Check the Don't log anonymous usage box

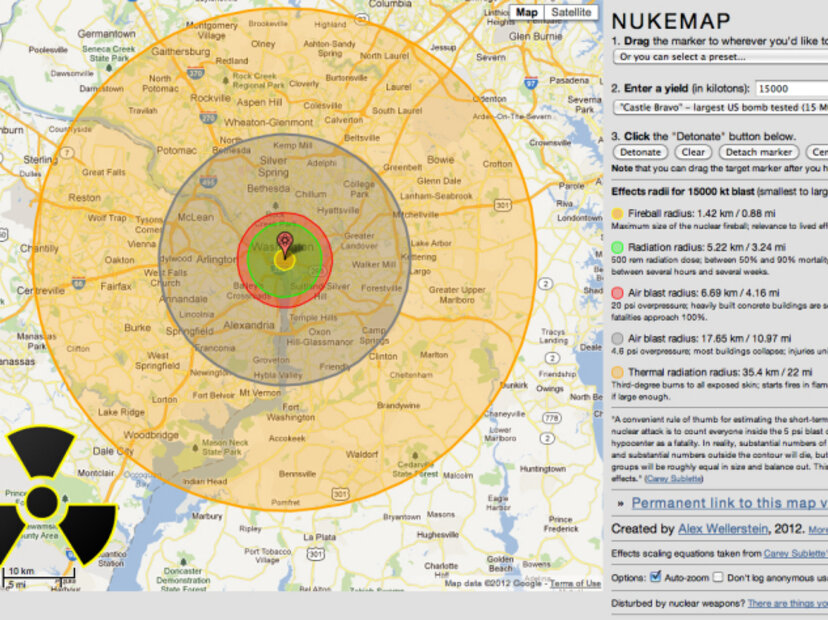[x=718, y=577]
